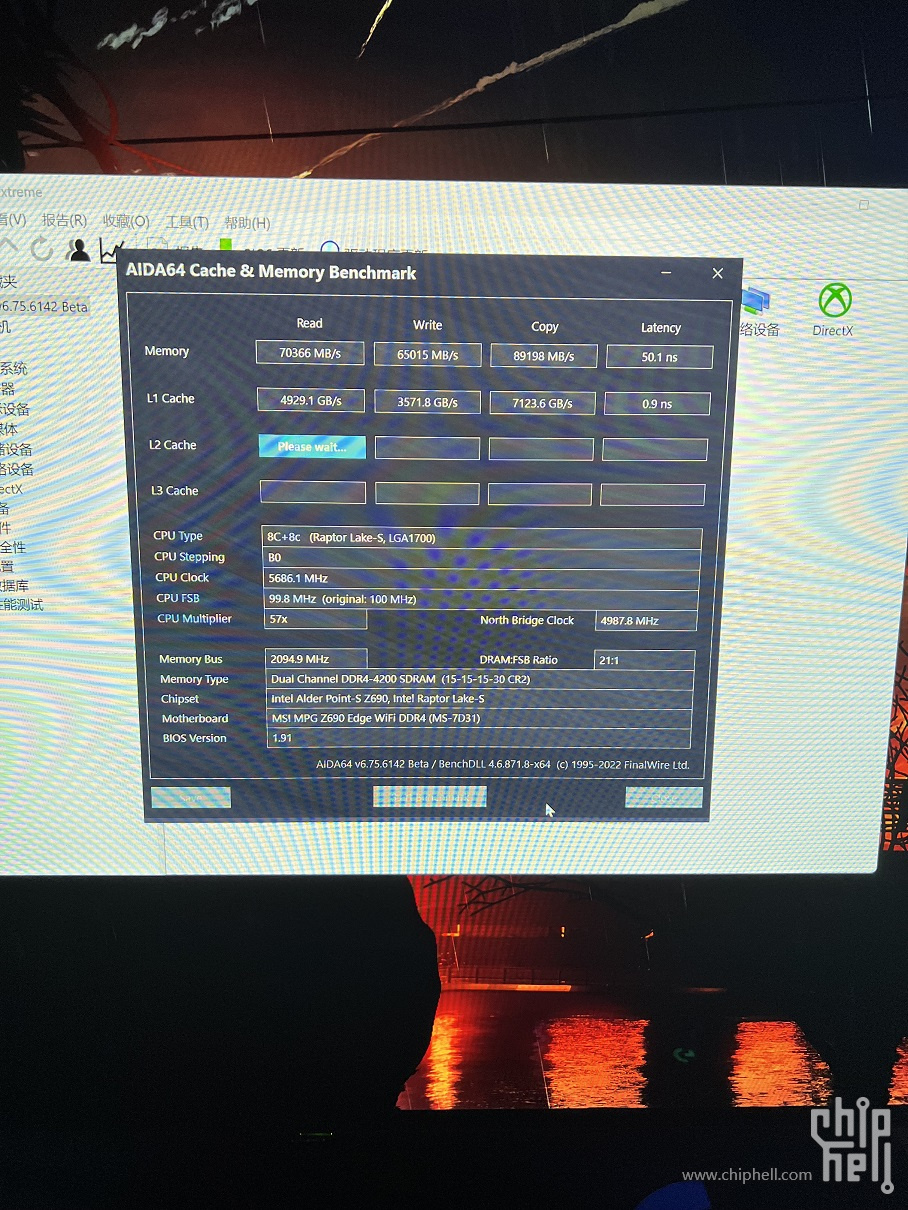Image resolution: width=908 pixels, height=1210 pixels.
Task: Click the Memory Copy value 89198 MB/s
Action: (x=544, y=356)
